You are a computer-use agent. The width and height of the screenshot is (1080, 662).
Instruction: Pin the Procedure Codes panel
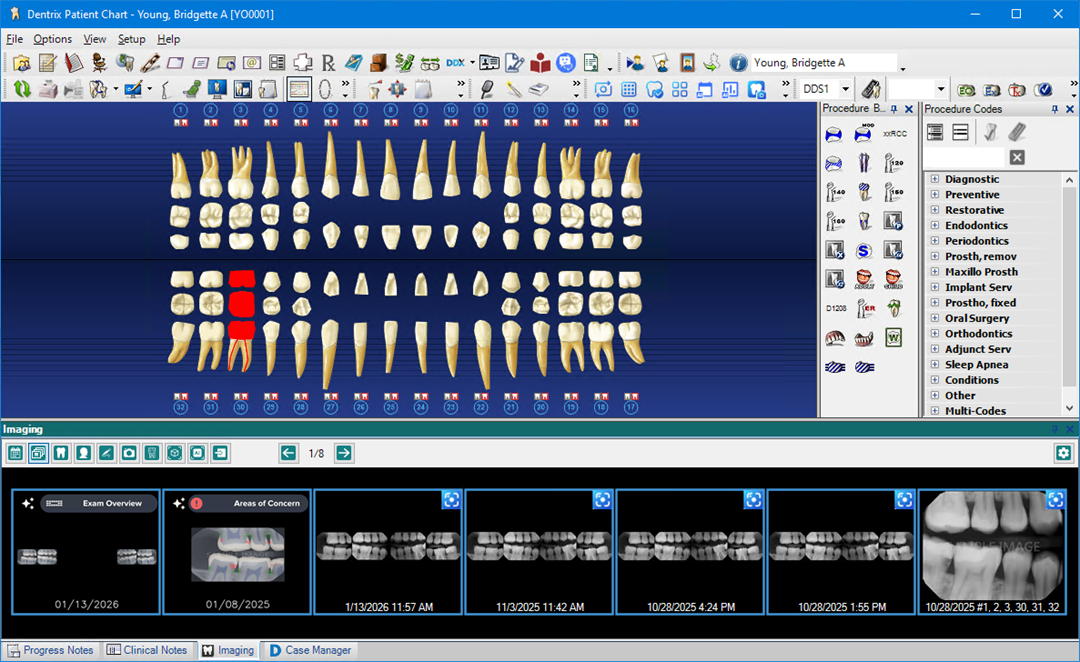[1054, 109]
